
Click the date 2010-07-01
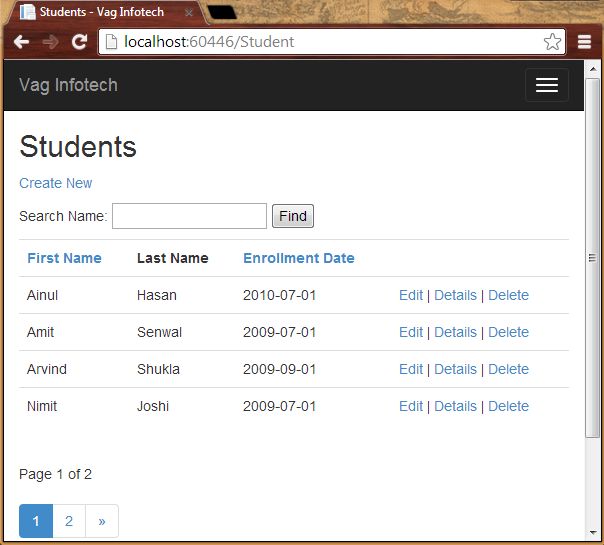pos(280,295)
